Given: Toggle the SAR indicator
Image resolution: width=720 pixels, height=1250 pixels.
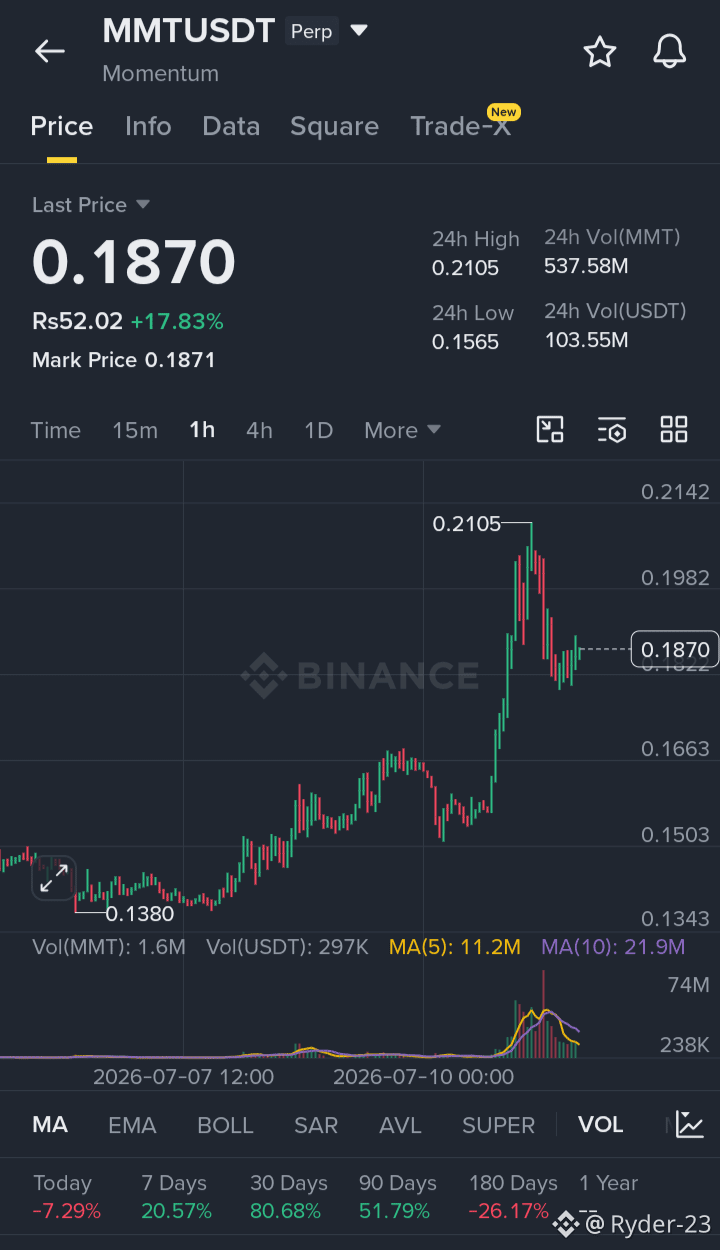Looking at the screenshot, I should [316, 1125].
